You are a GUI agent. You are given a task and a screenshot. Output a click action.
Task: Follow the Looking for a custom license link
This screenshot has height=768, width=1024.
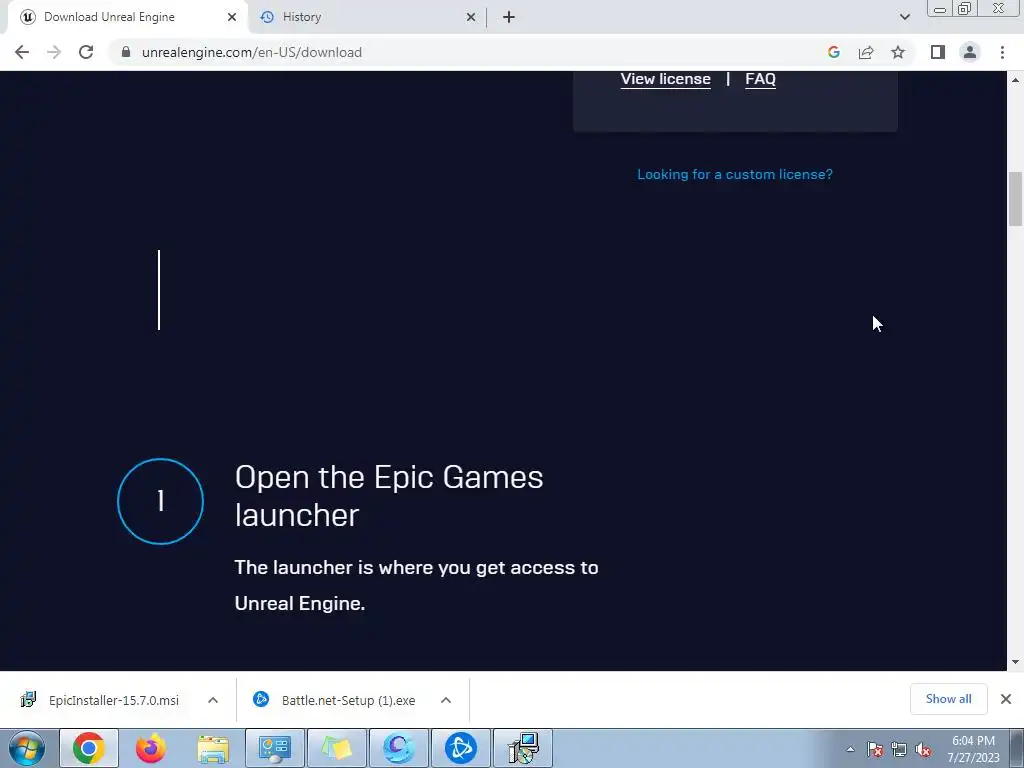point(735,174)
